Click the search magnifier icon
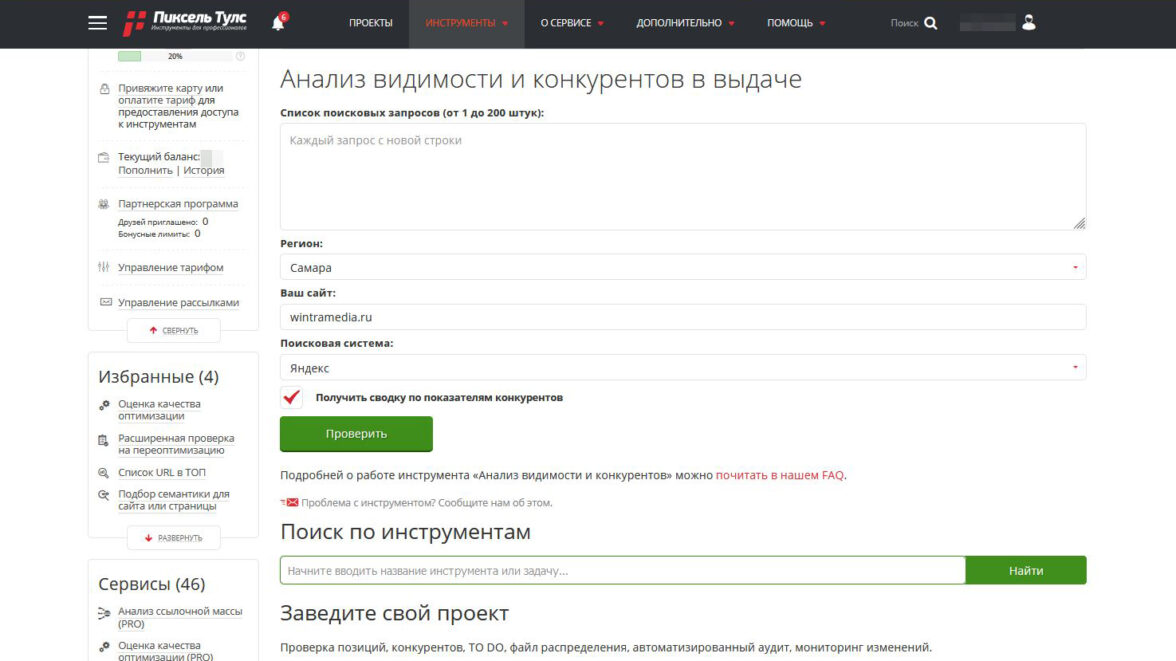The image size is (1176, 661). pyautogui.click(x=931, y=23)
